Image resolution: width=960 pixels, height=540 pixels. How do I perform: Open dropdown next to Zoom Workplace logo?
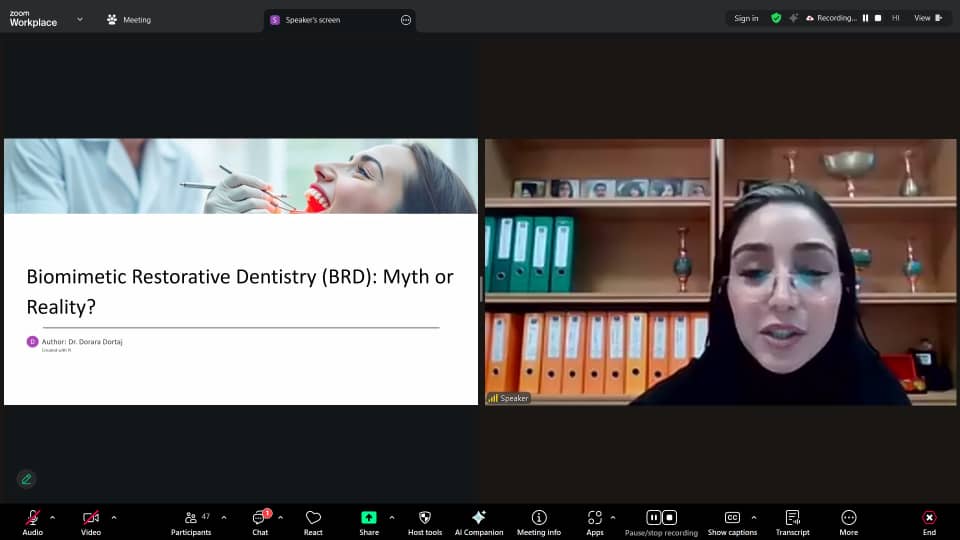(79, 19)
